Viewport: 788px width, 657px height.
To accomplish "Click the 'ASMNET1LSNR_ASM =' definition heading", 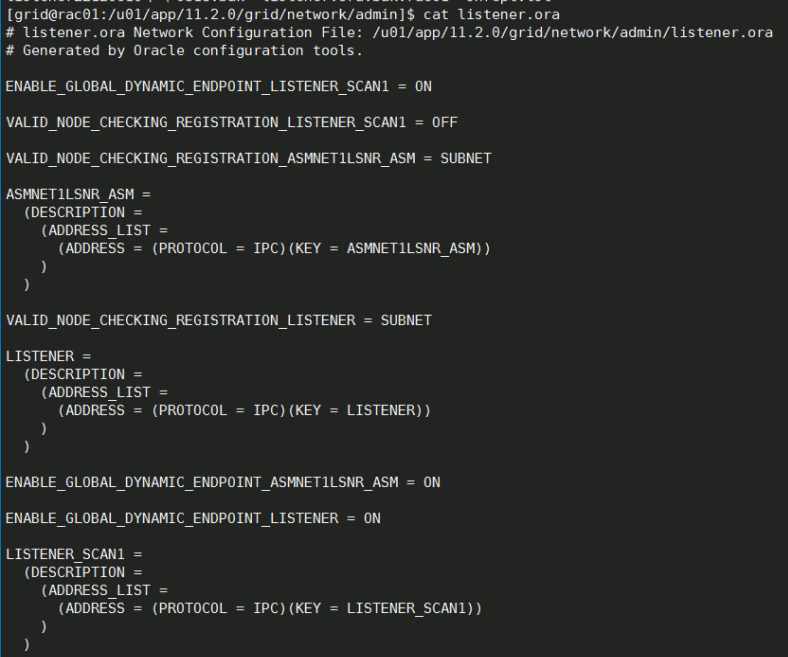I will pyautogui.click(x=78, y=195).
